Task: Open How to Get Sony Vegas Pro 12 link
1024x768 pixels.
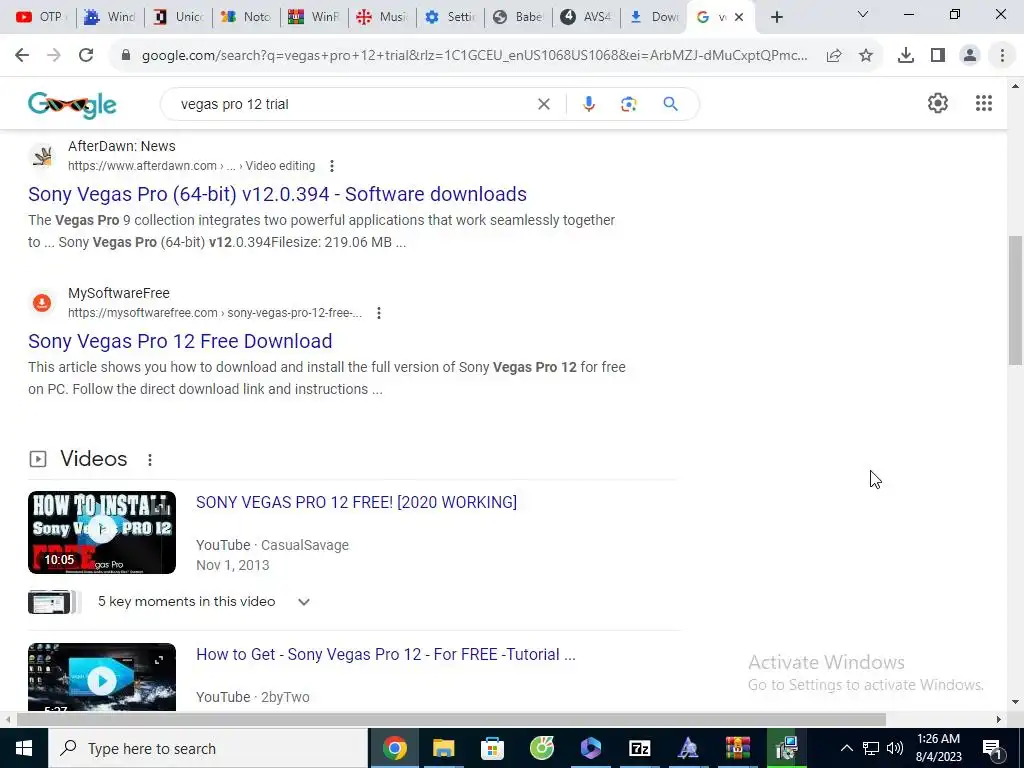Action: 386,654
